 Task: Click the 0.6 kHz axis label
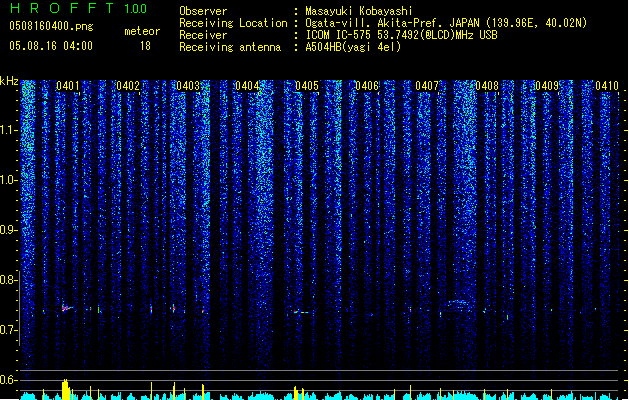point(8,380)
